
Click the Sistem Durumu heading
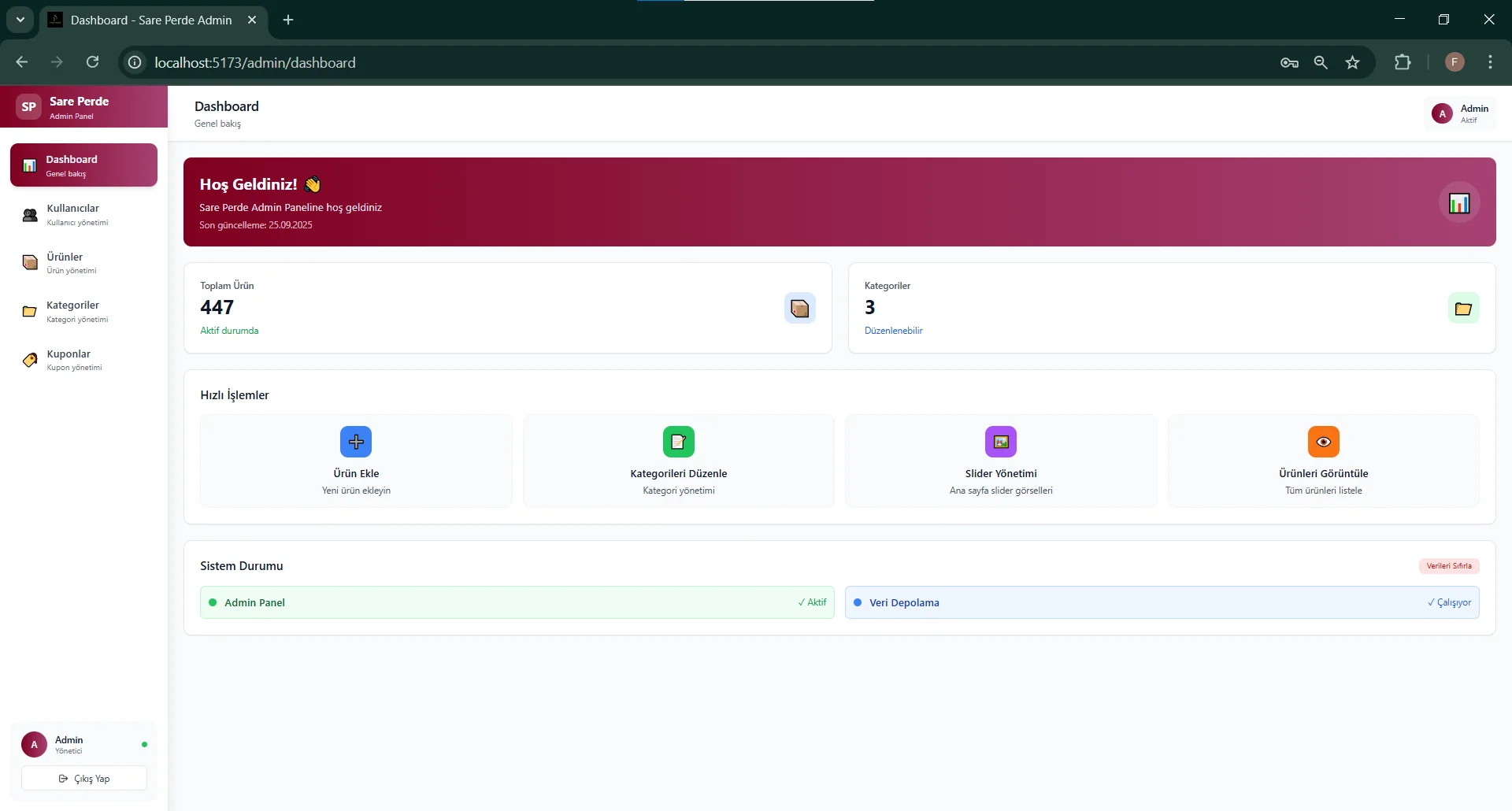(x=241, y=566)
